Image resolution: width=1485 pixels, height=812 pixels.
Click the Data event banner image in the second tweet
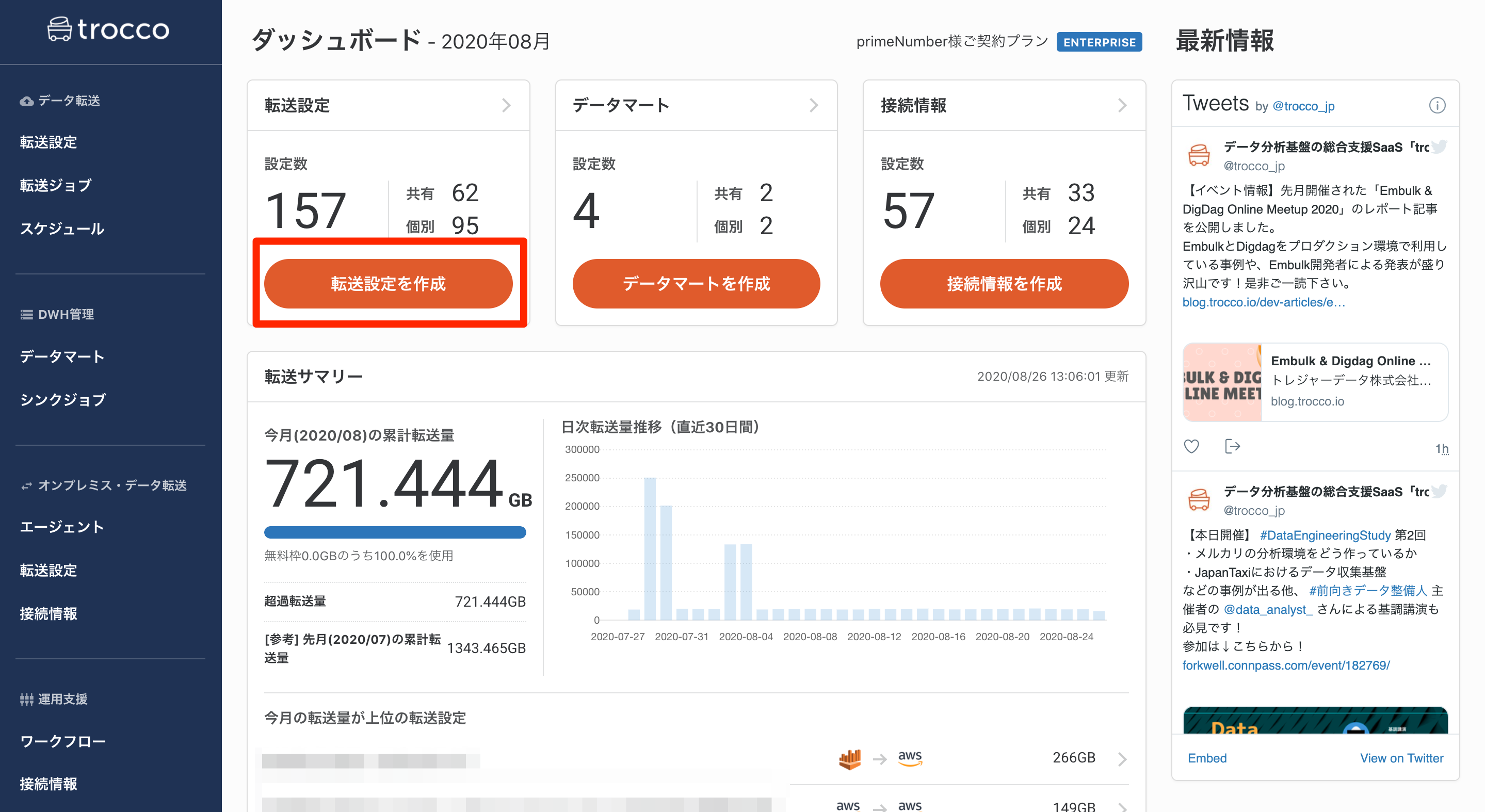pyautogui.click(x=1315, y=720)
